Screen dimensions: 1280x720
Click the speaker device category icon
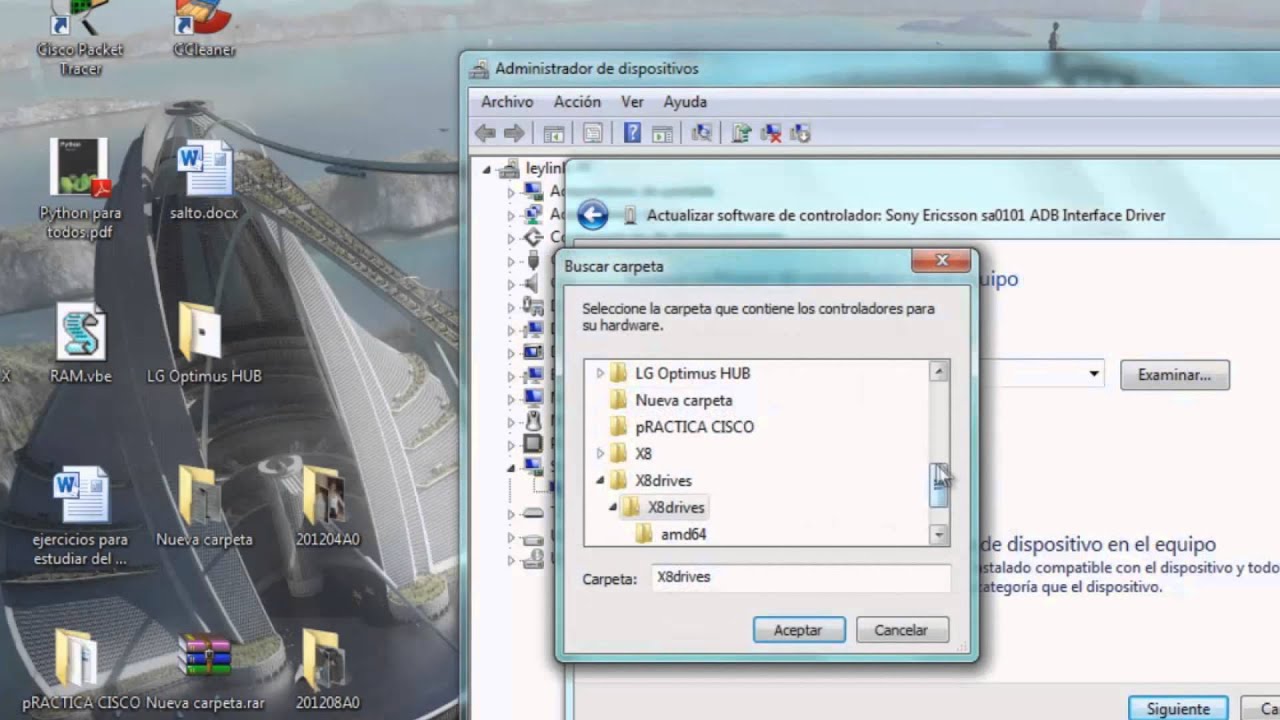coord(533,284)
